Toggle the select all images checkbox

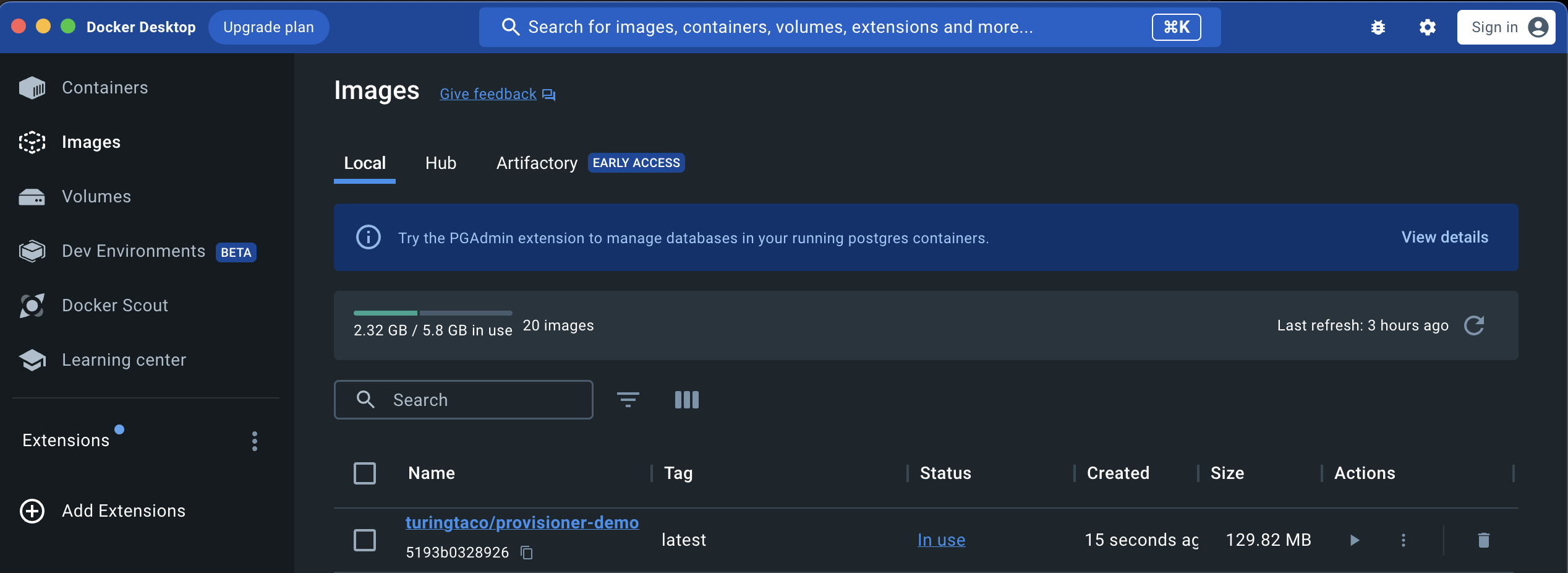coord(365,473)
